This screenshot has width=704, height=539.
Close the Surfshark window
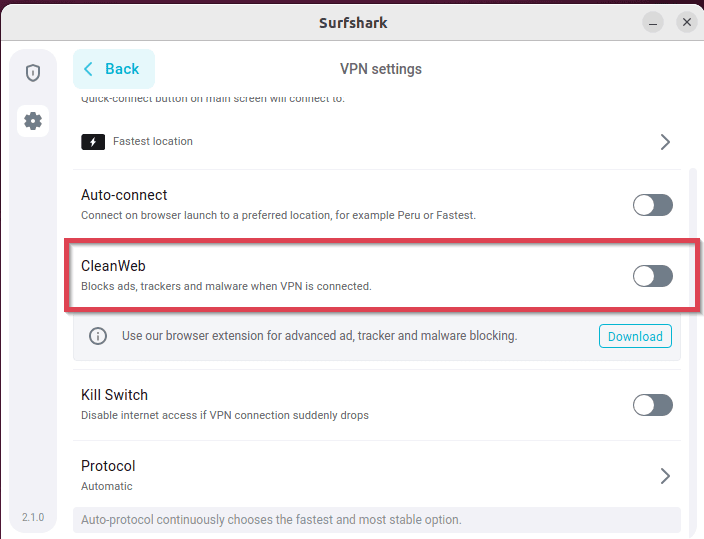(686, 21)
